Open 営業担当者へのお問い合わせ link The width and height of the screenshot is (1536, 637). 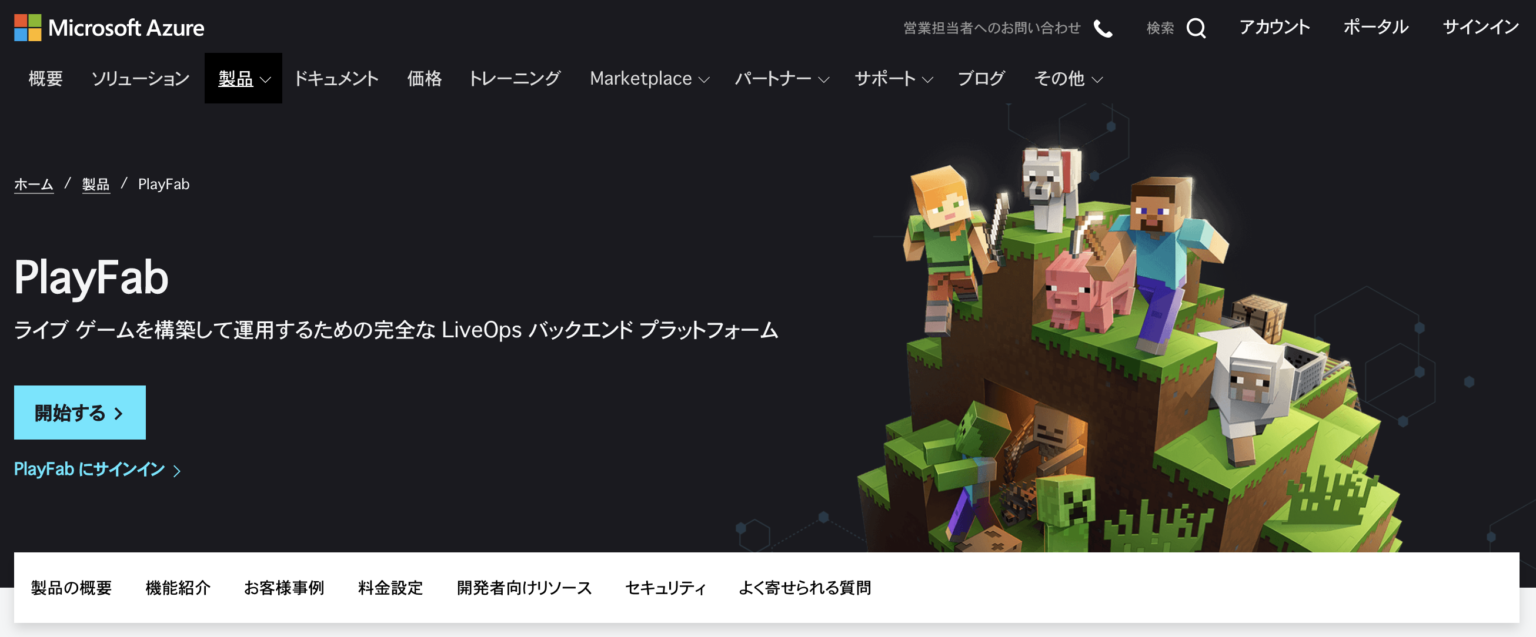(x=992, y=28)
